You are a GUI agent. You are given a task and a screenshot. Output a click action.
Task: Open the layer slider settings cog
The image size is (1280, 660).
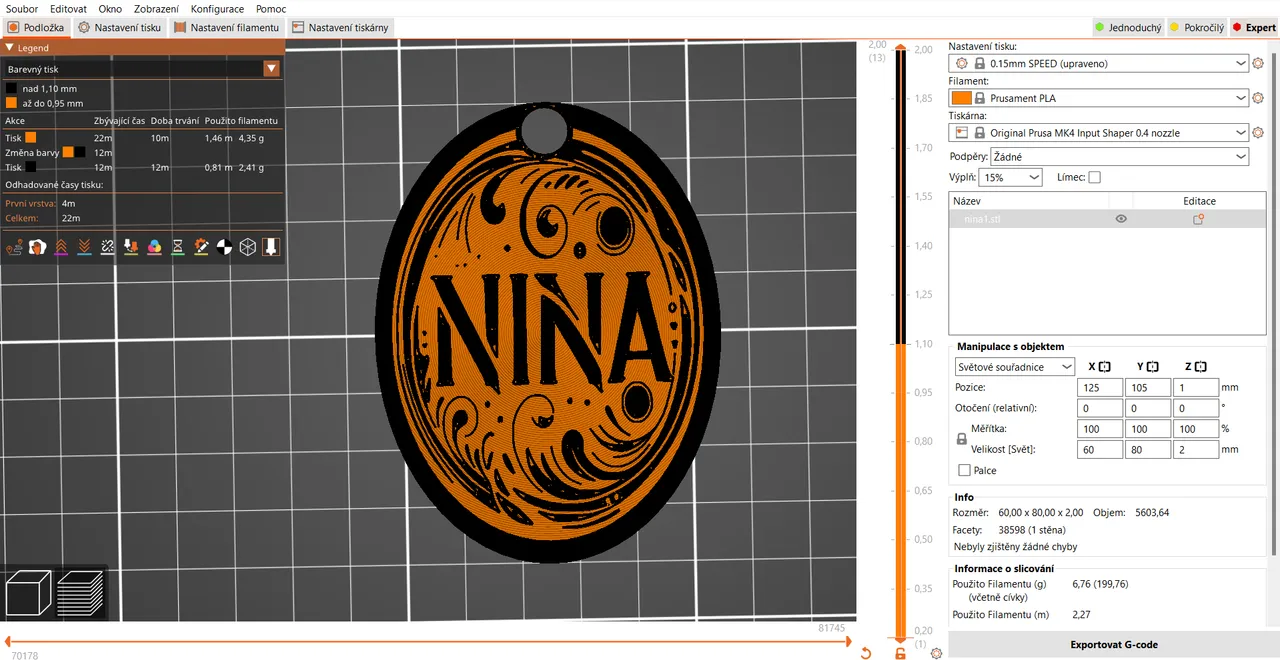click(936, 653)
